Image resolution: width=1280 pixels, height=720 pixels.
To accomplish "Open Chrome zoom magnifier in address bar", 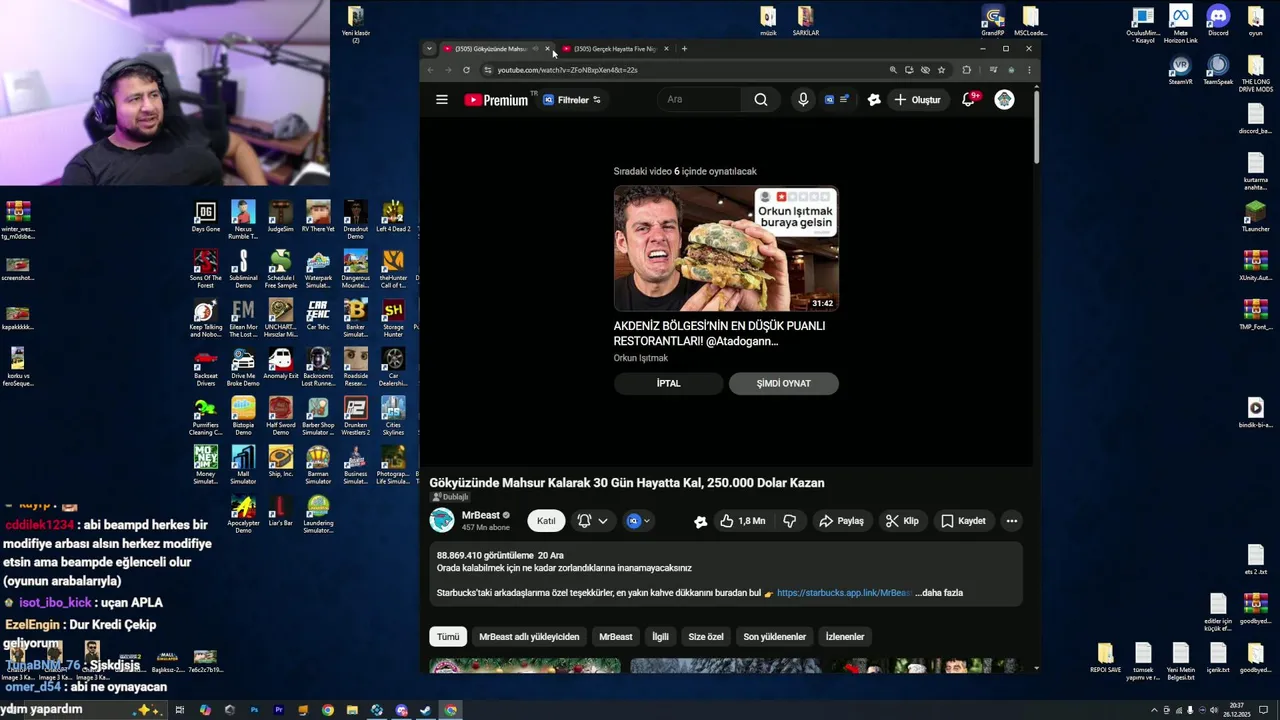I will (893, 70).
